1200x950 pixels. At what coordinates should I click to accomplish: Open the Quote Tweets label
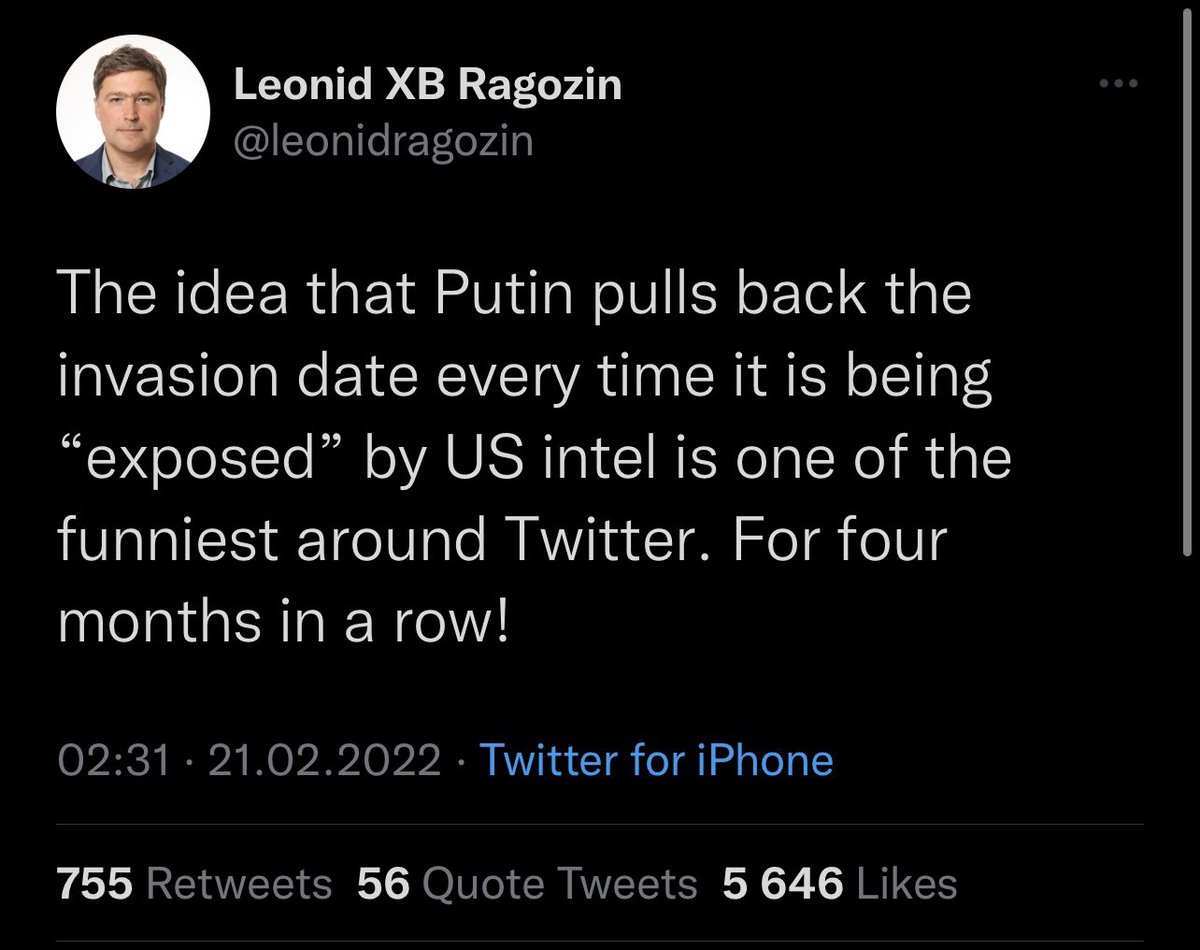click(560, 884)
